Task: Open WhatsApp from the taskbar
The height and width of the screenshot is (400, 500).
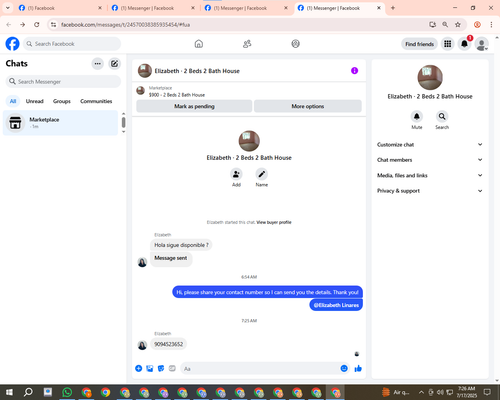Action: (67, 392)
